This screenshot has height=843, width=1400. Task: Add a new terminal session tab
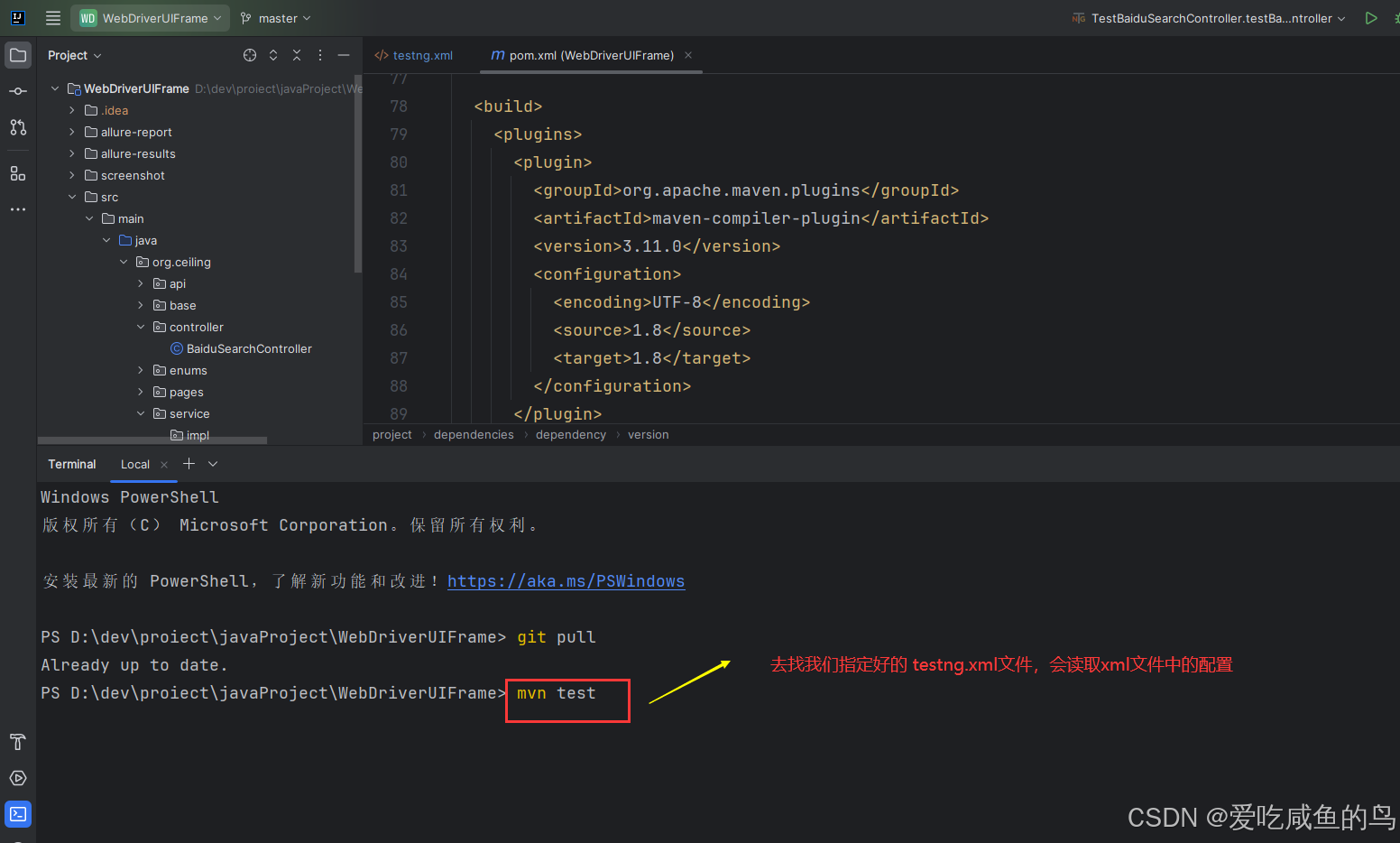pyautogui.click(x=189, y=464)
